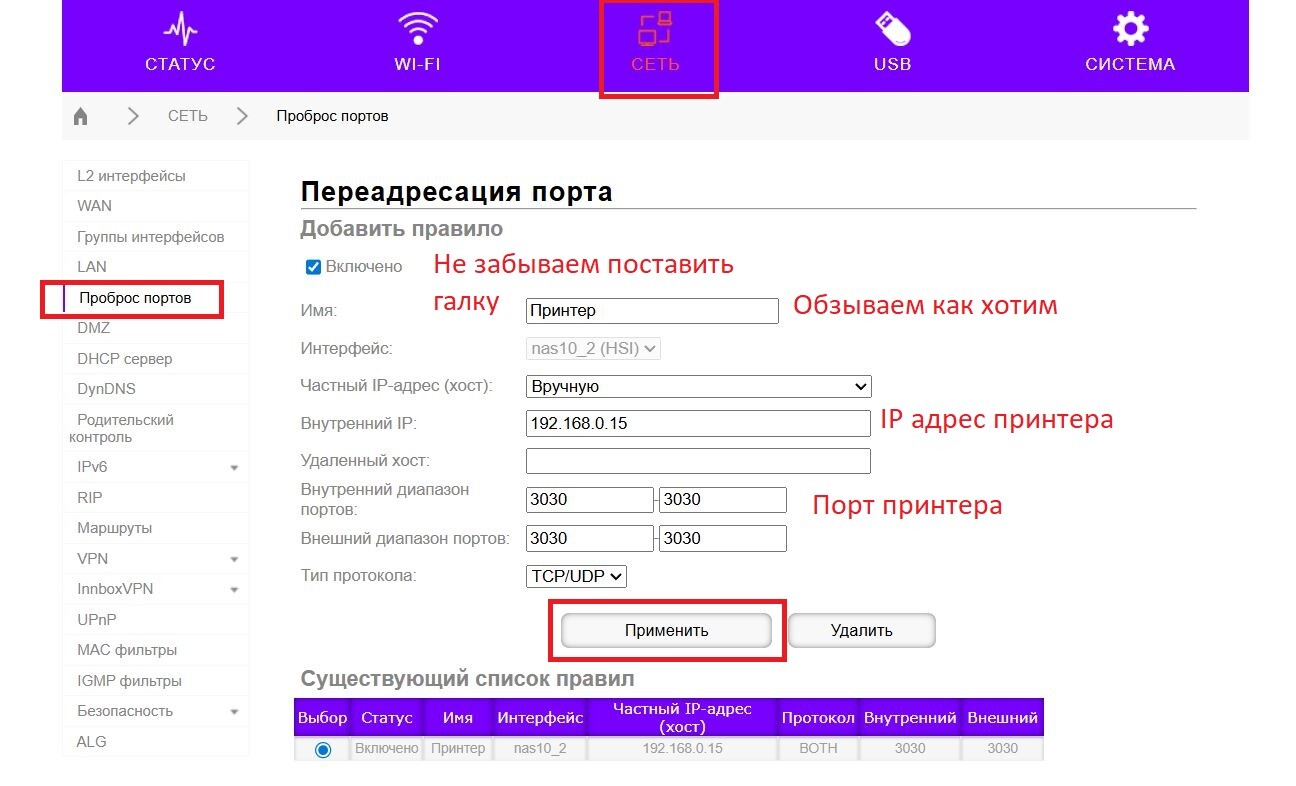The image size is (1296, 786).
Task: Click the Статус column header
Action: click(x=387, y=718)
